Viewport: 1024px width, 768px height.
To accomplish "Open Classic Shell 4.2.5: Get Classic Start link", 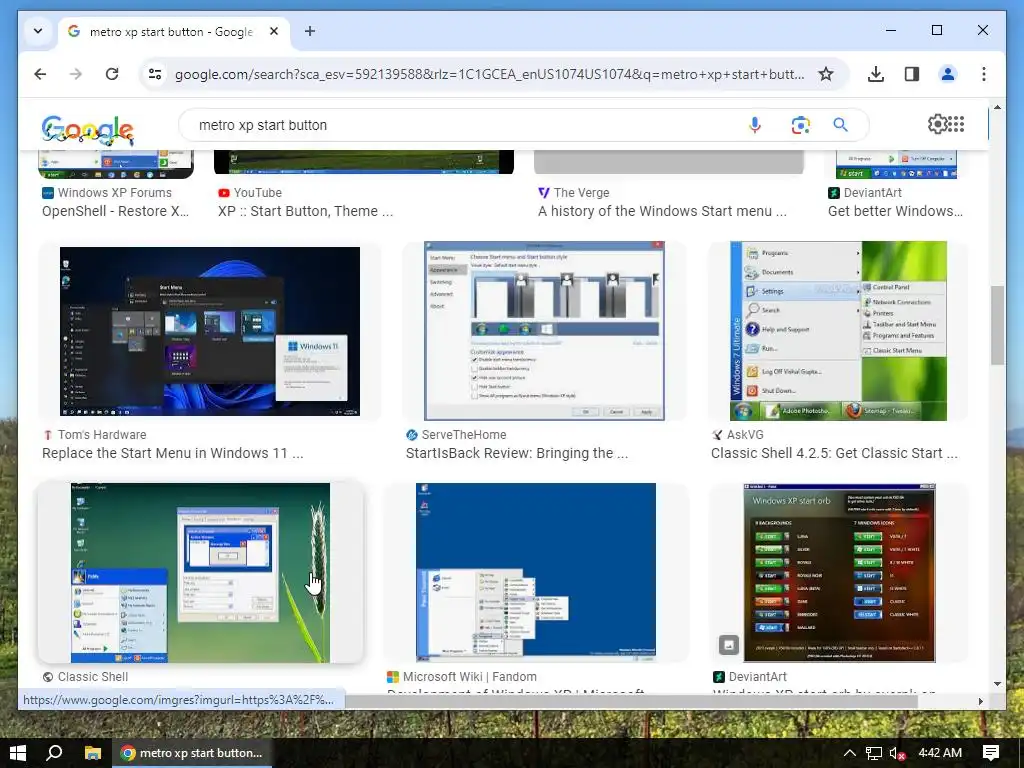I will 834,453.
